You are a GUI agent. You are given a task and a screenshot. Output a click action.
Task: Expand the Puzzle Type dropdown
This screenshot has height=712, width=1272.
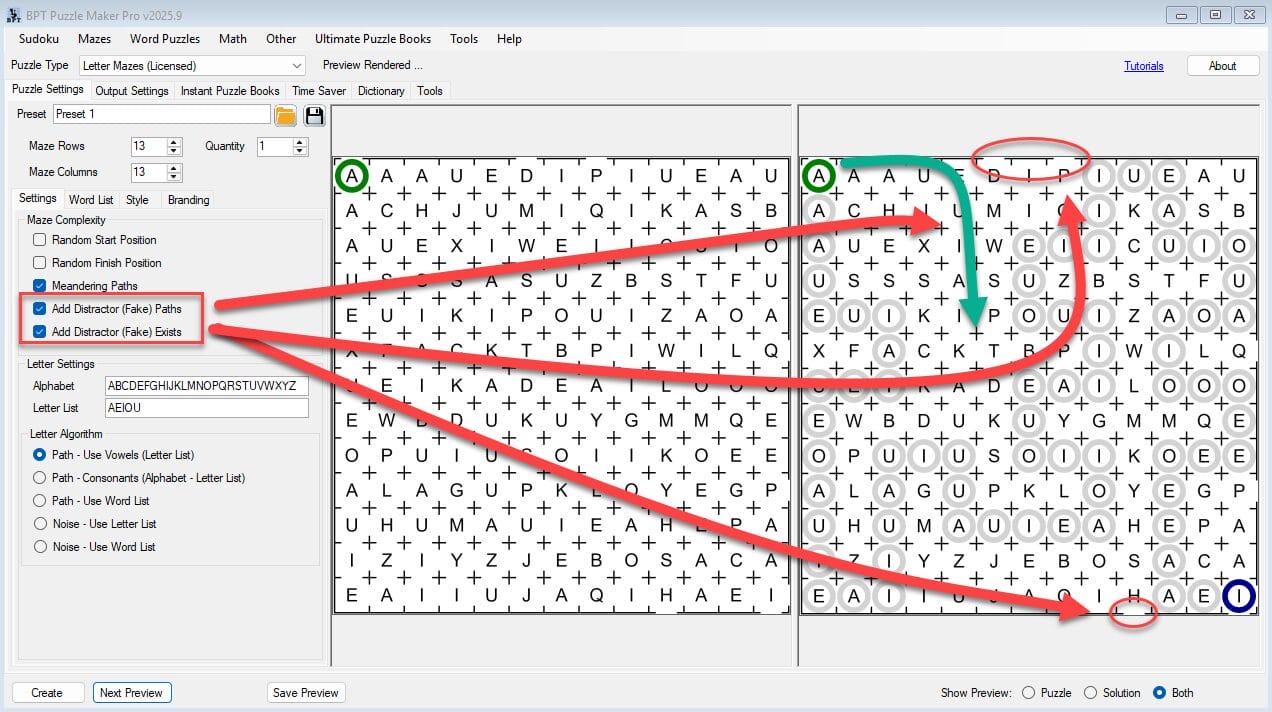(296, 65)
